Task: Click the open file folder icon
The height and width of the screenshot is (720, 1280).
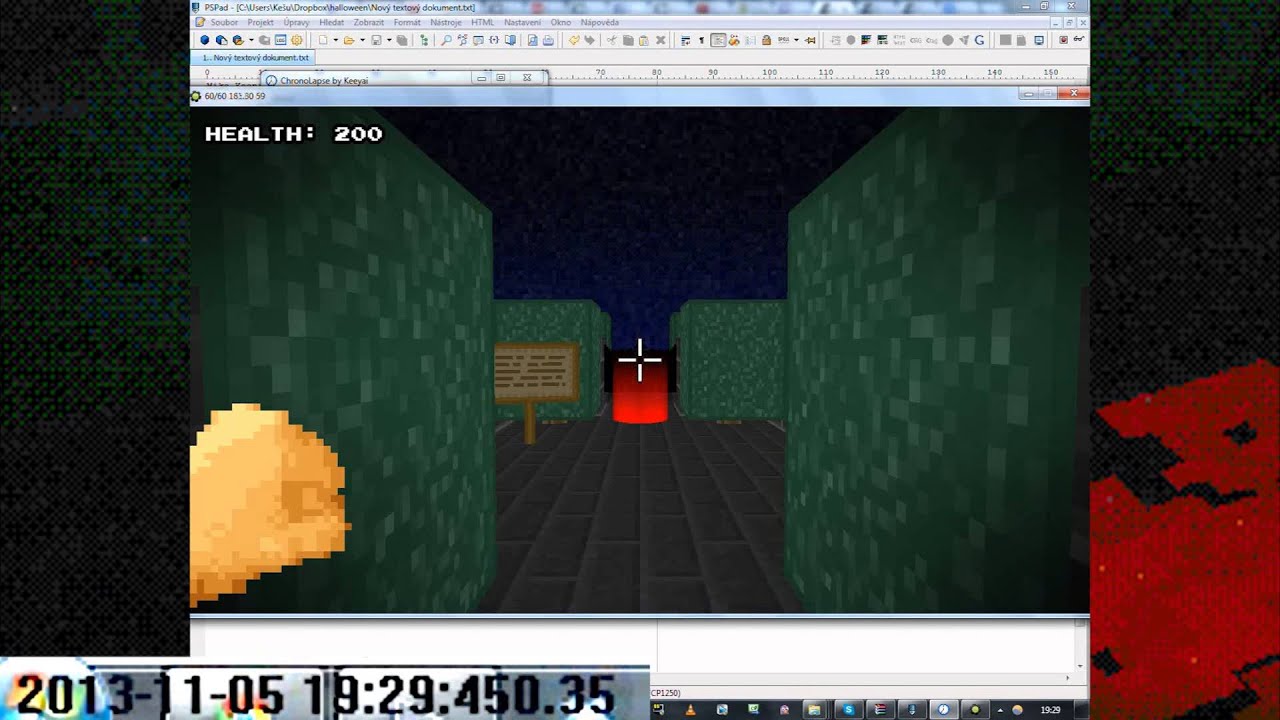Action: (348, 40)
